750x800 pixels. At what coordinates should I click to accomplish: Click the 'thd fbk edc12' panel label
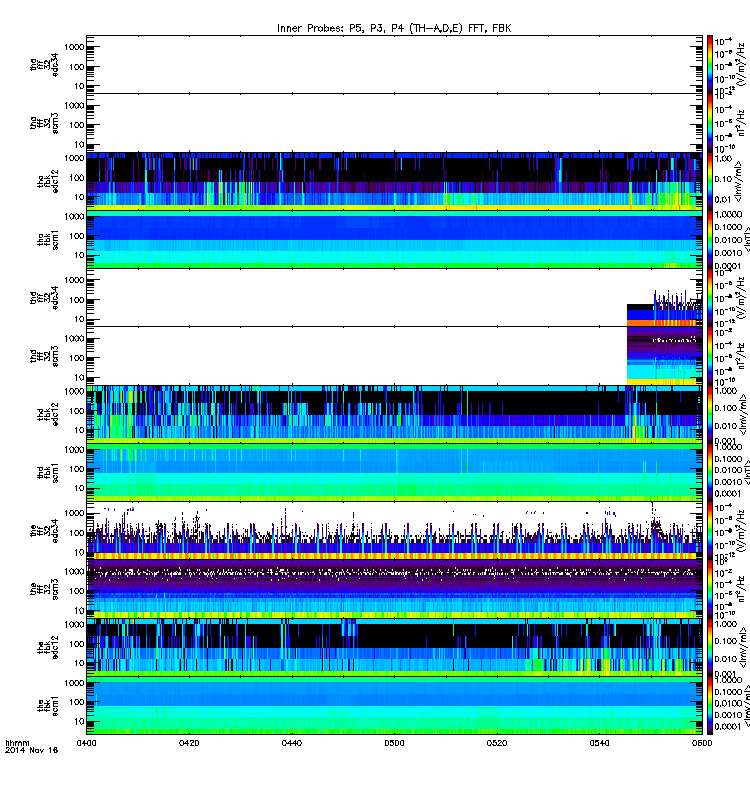(48, 414)
